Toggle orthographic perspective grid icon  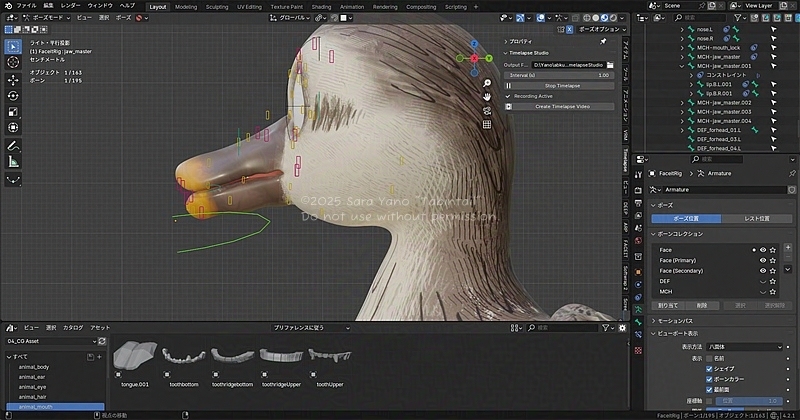point(486,123)
